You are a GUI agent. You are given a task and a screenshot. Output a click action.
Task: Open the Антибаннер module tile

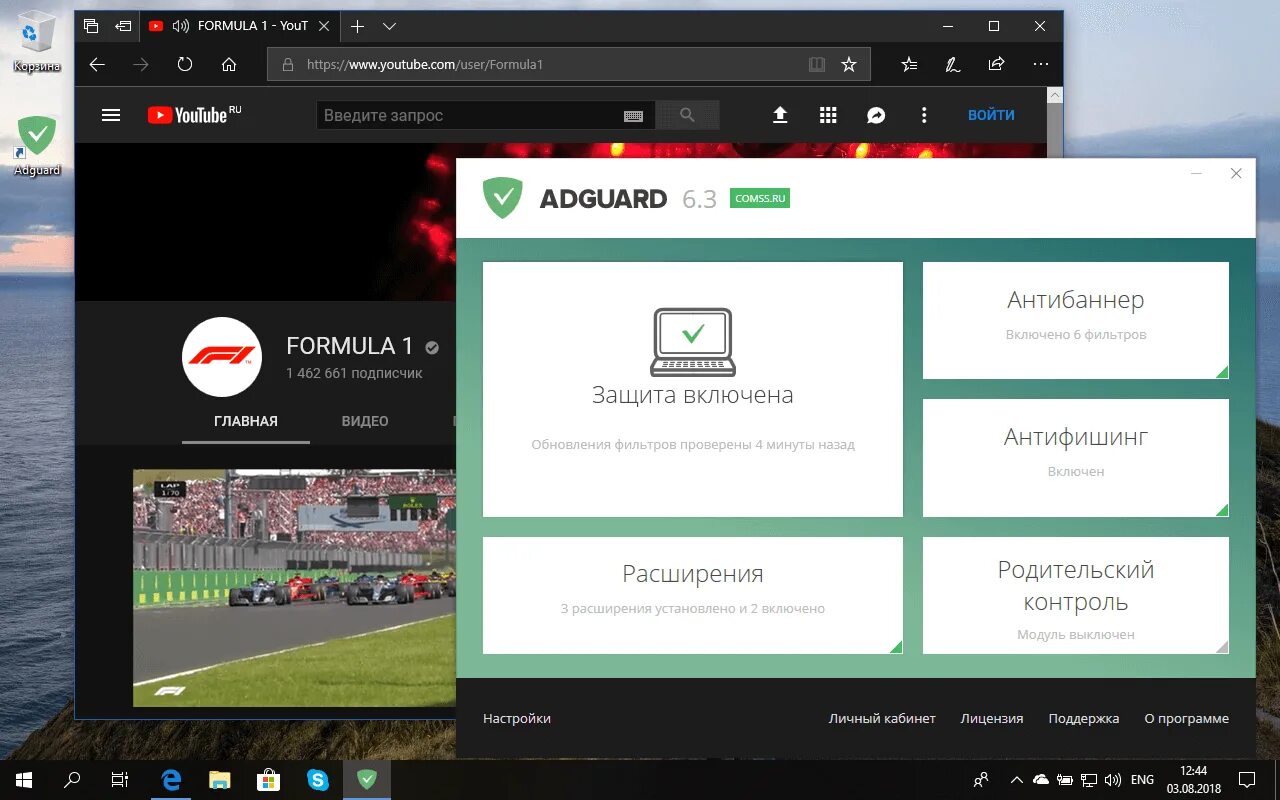coord(1075,320)
